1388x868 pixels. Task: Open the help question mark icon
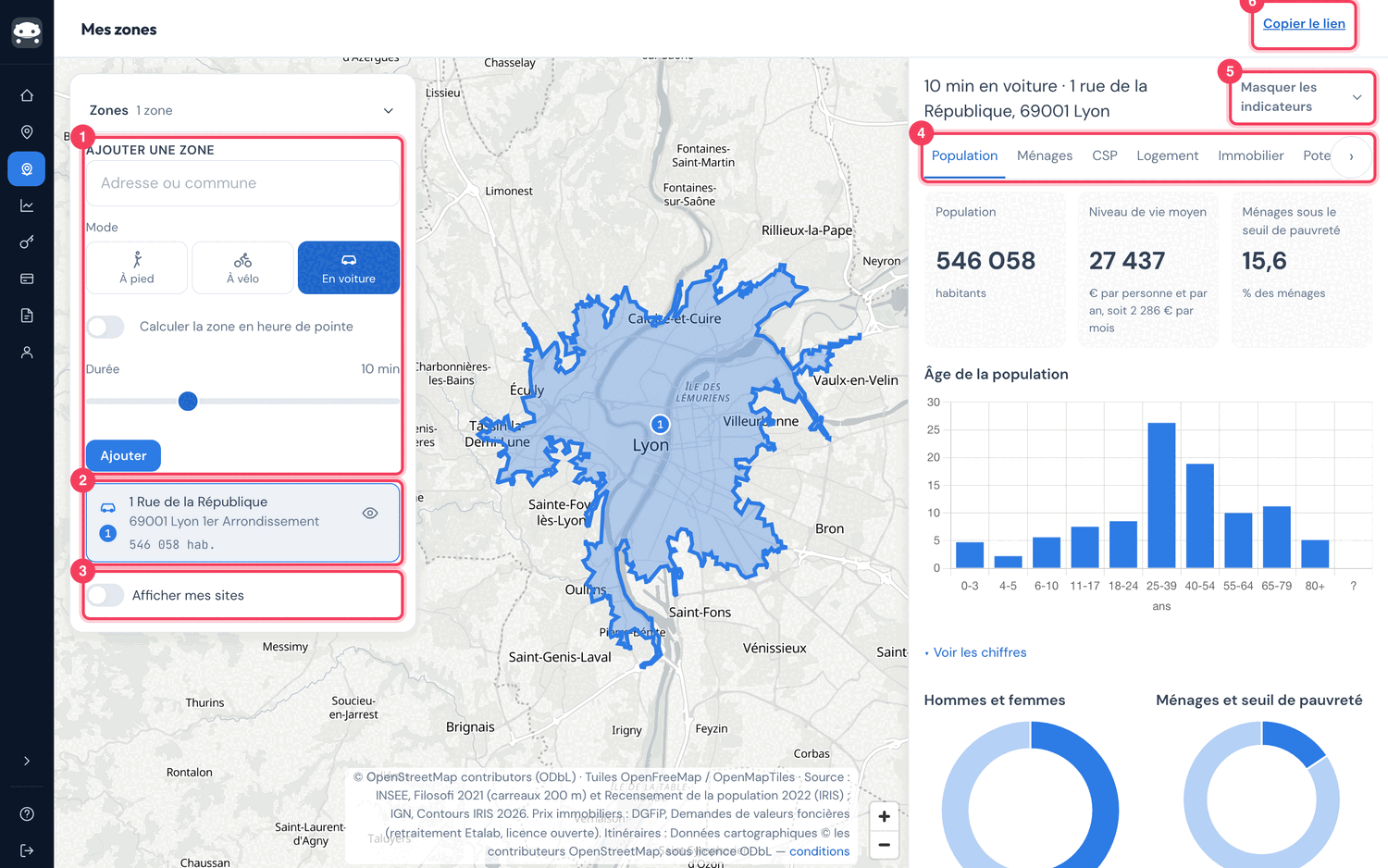coord(27,814)
